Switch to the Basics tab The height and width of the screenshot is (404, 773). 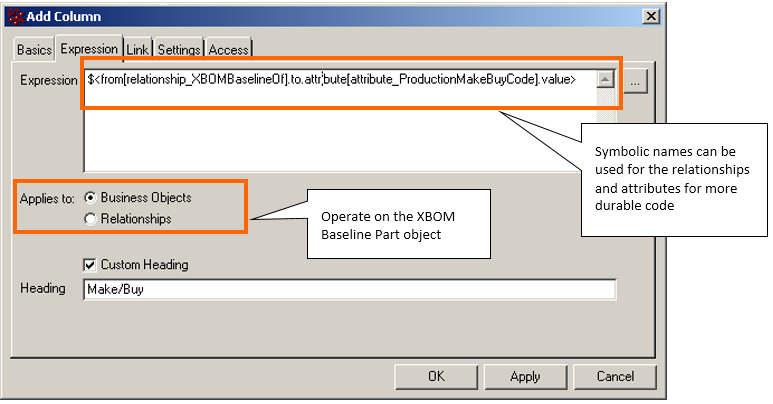[35, 49]
